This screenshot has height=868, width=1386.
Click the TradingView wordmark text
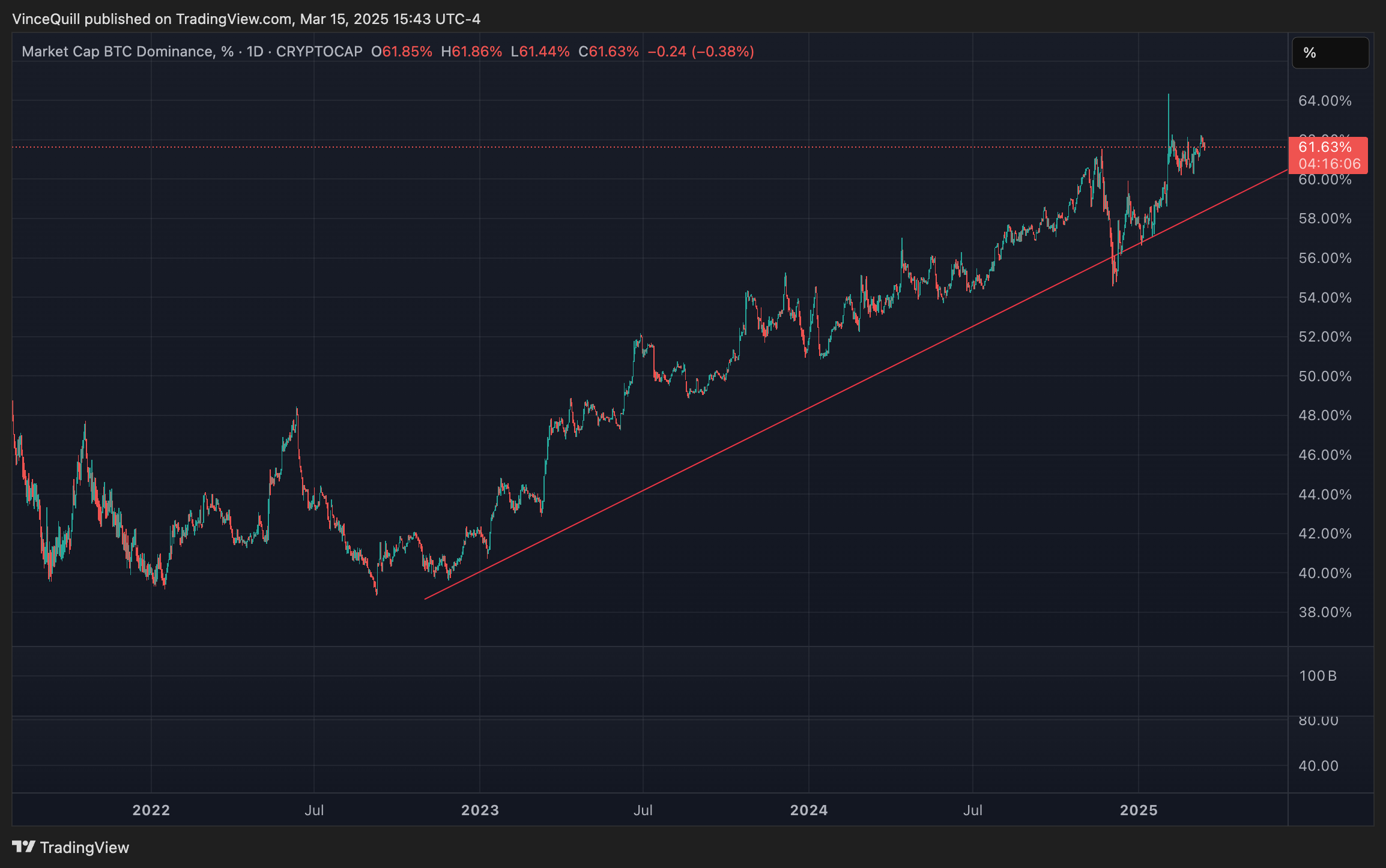(x=84, y=847)
